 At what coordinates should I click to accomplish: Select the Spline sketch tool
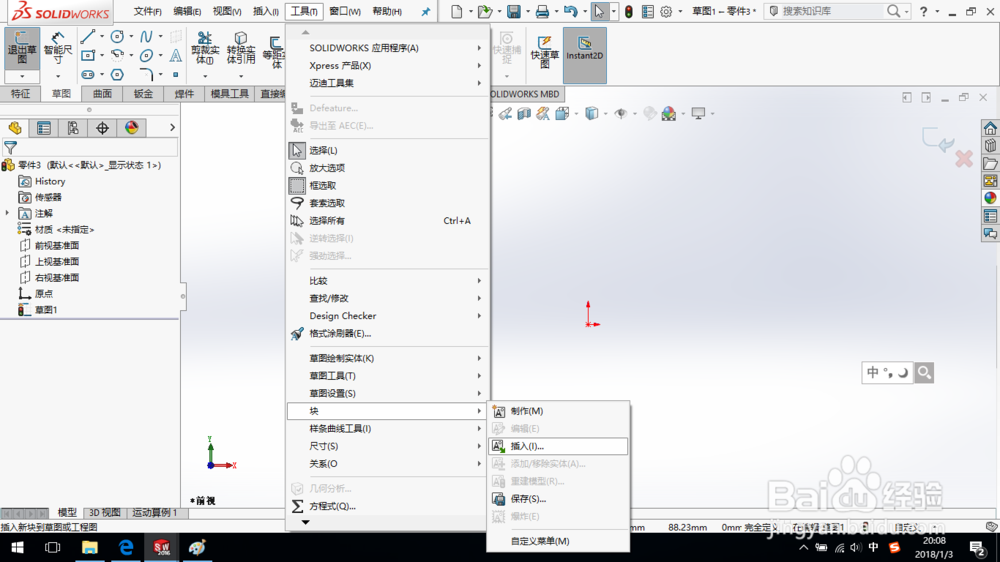point(146,36)
